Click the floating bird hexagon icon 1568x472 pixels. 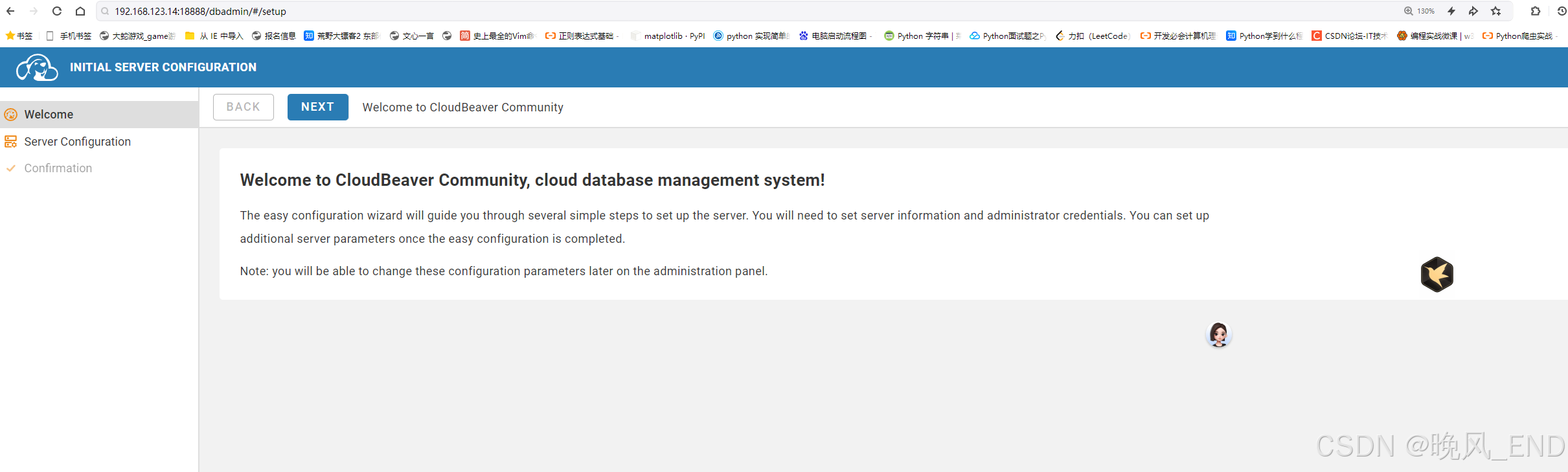[1437, 275]
